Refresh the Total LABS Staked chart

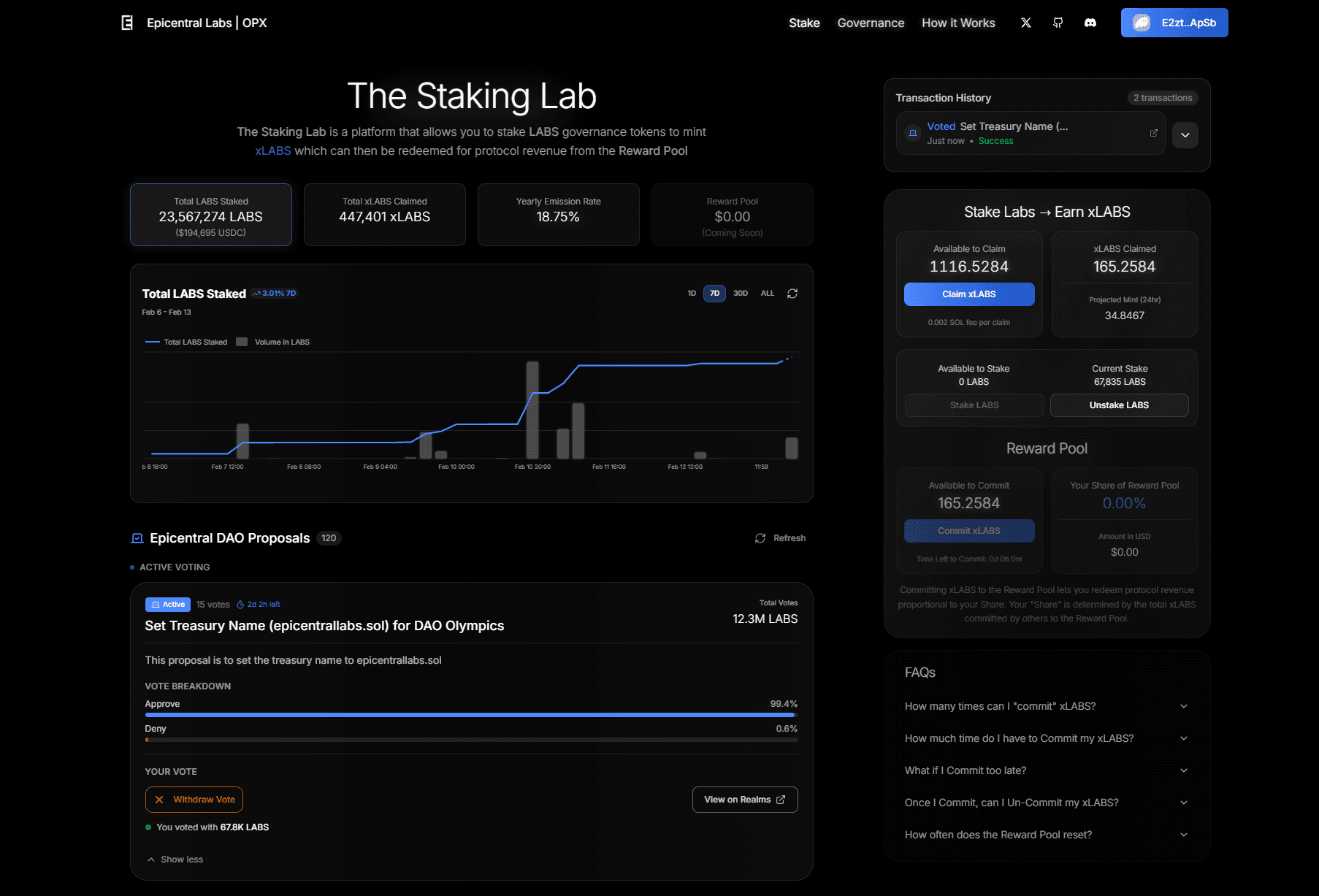pyautogui.click(x=792, y=293)
